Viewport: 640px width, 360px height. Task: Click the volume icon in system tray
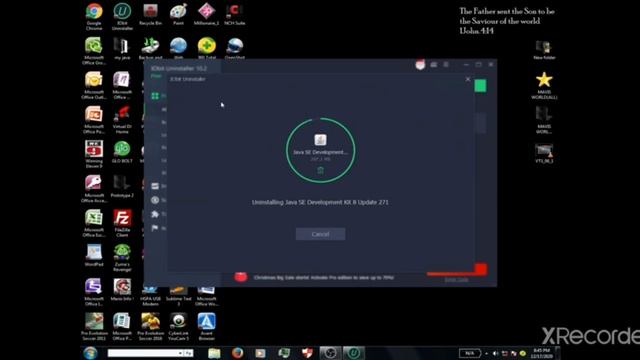496,353
